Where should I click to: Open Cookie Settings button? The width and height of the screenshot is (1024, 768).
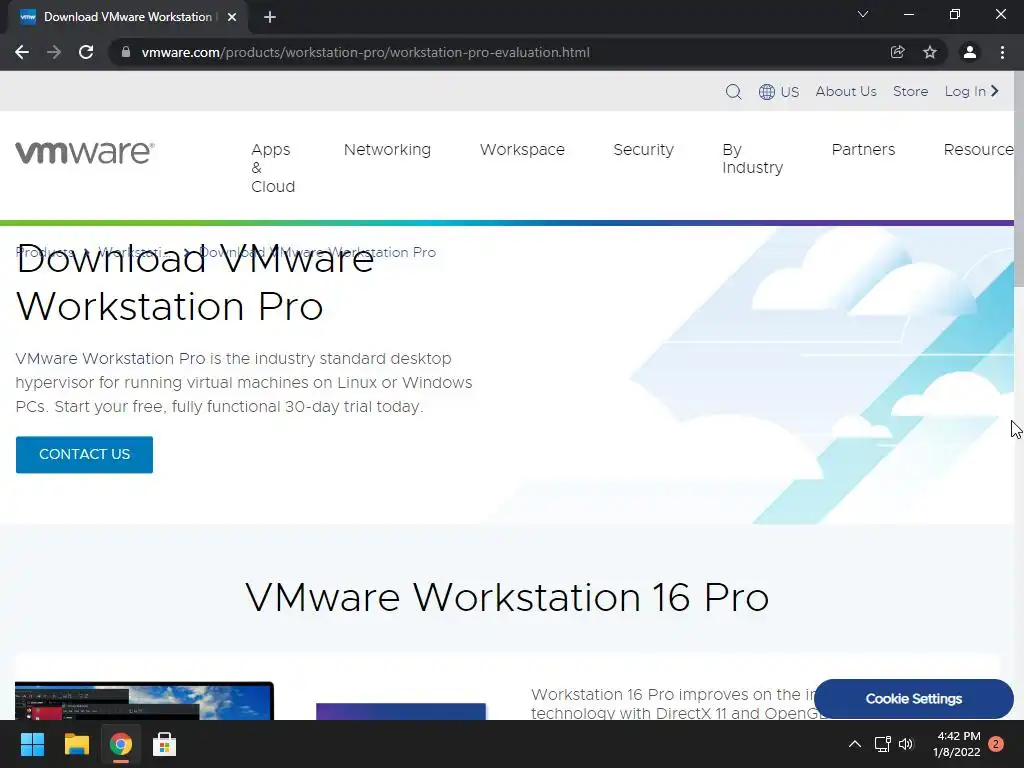coord(914,699)
